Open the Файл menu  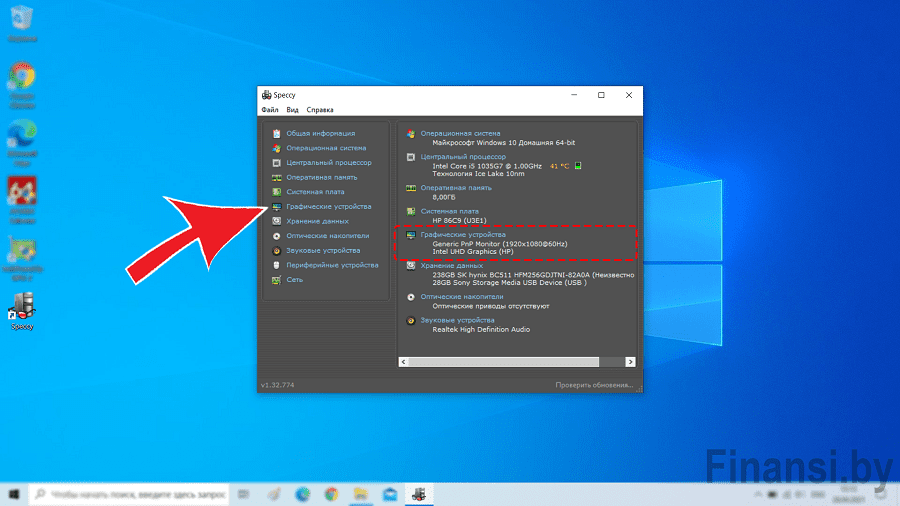[270, 110]
